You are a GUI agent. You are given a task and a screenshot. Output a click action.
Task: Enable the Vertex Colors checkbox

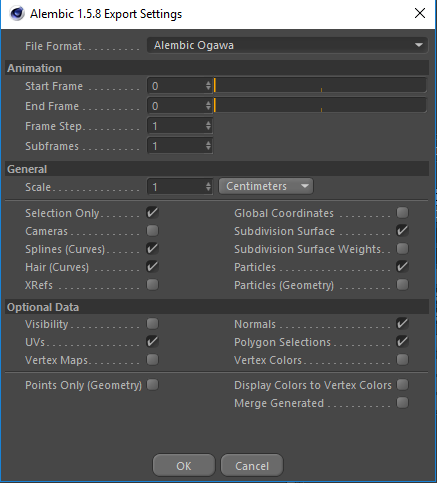pos(402,360)
